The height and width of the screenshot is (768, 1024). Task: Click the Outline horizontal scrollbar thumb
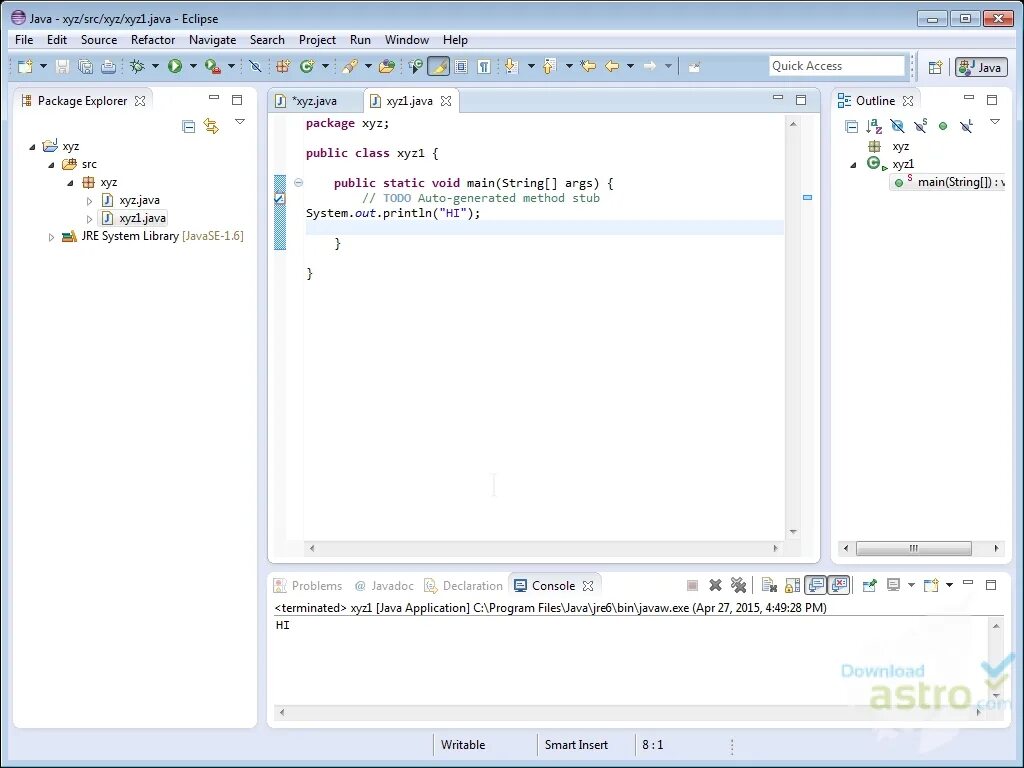point(914,549)
